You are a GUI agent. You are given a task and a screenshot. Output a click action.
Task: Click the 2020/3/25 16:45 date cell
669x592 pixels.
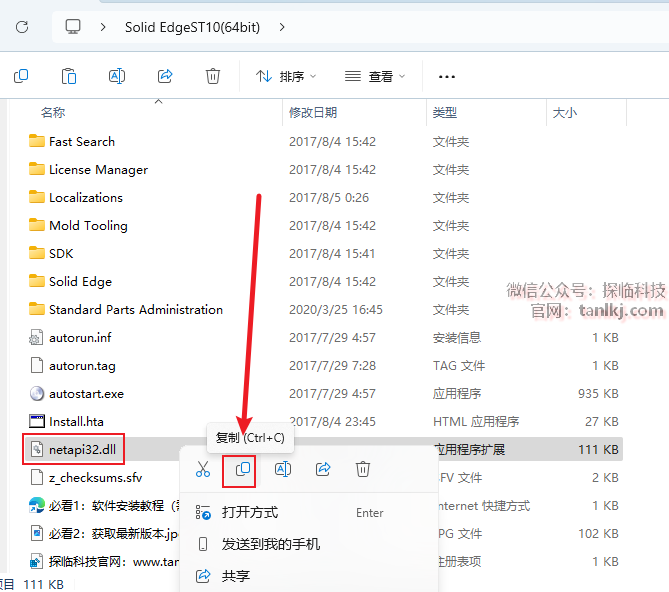[x=336, y=310]
